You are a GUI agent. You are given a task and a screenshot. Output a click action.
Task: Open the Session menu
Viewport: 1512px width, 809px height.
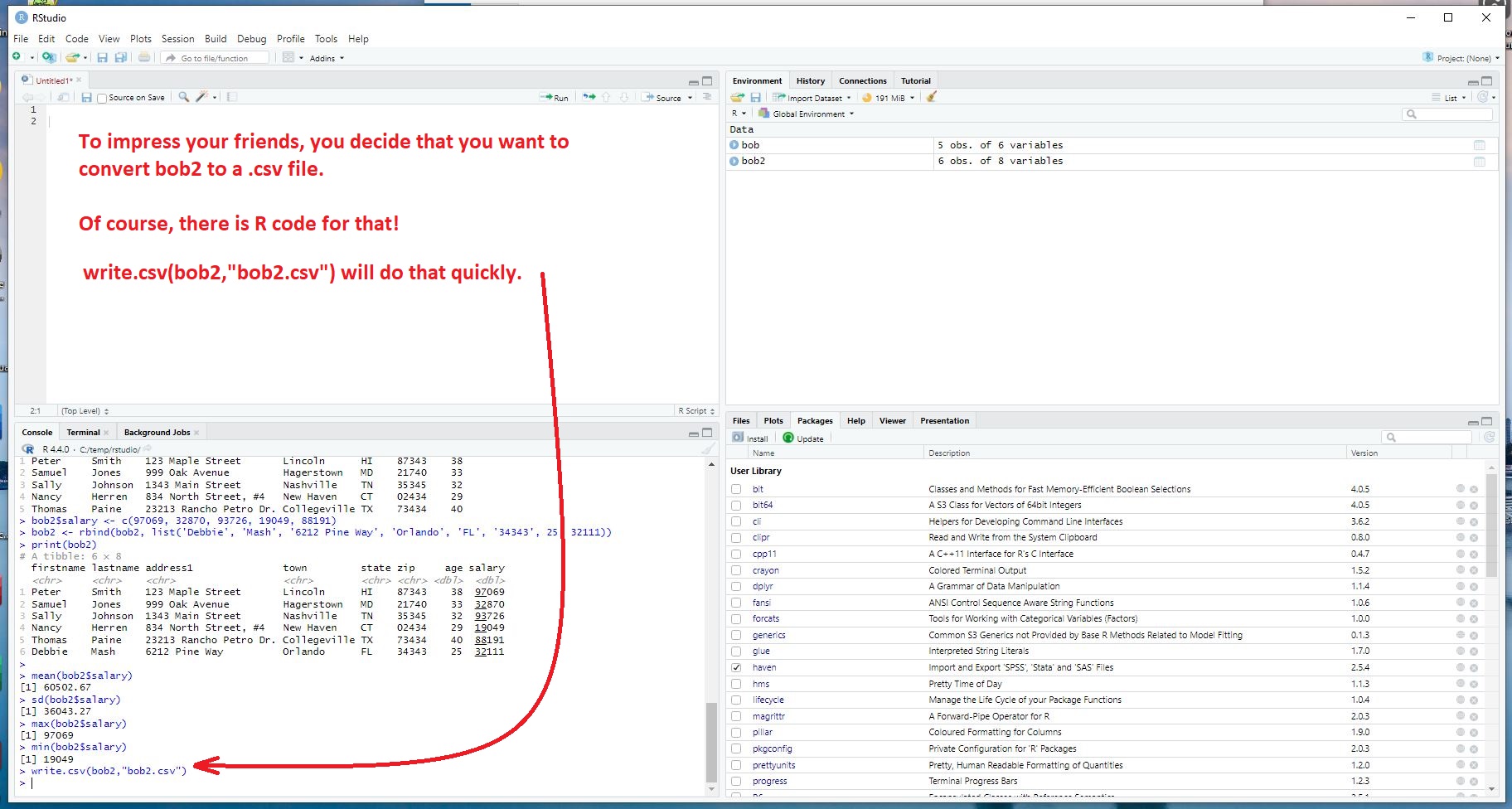[x=177, y=39]
